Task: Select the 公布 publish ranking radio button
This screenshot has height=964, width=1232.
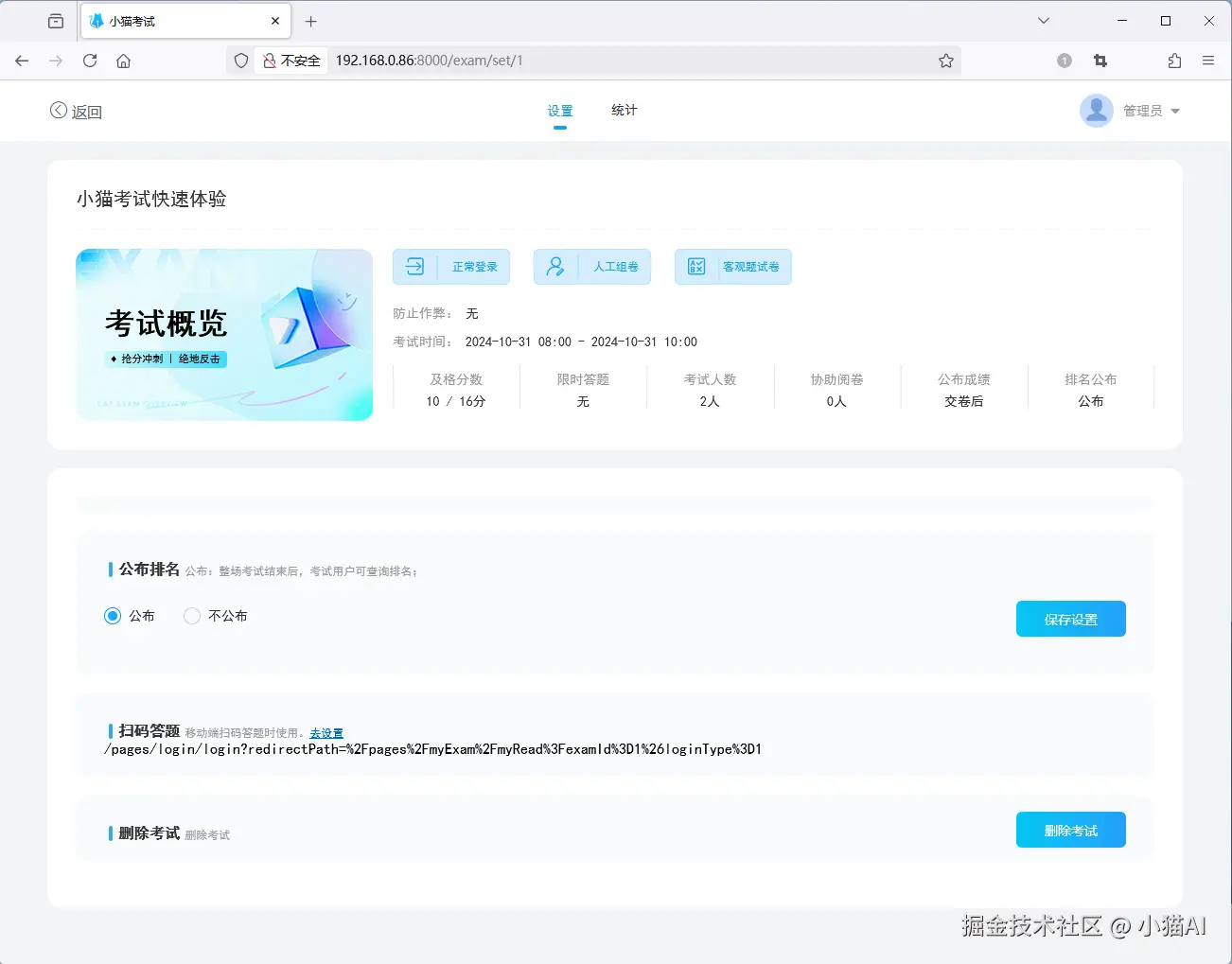Action: [112, 615]
